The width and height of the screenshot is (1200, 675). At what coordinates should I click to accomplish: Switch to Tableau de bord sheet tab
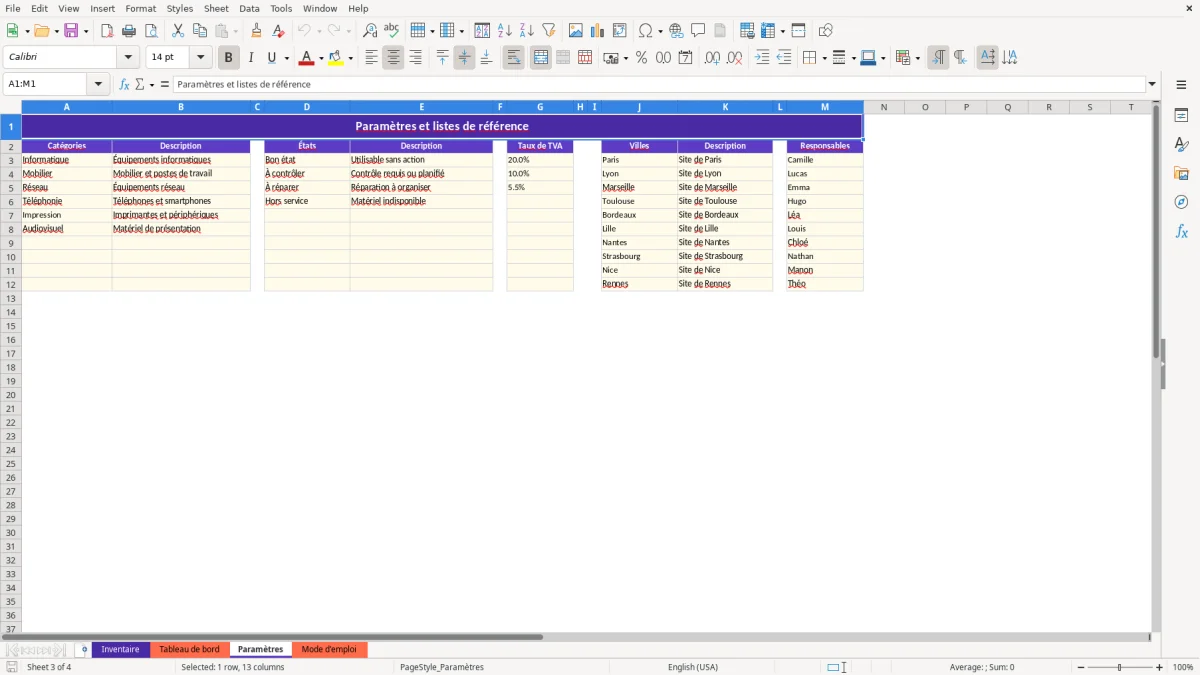tap(190, 649)
